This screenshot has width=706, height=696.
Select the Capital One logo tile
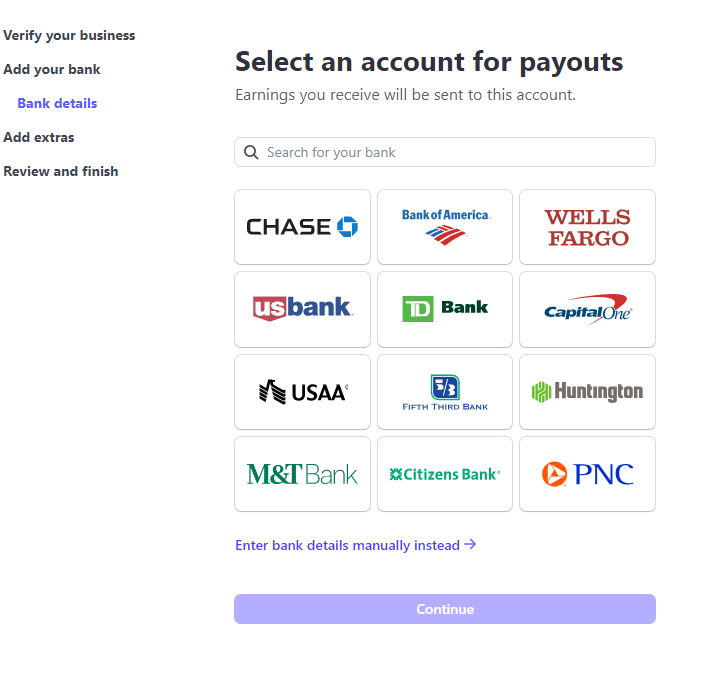(587, 309)
